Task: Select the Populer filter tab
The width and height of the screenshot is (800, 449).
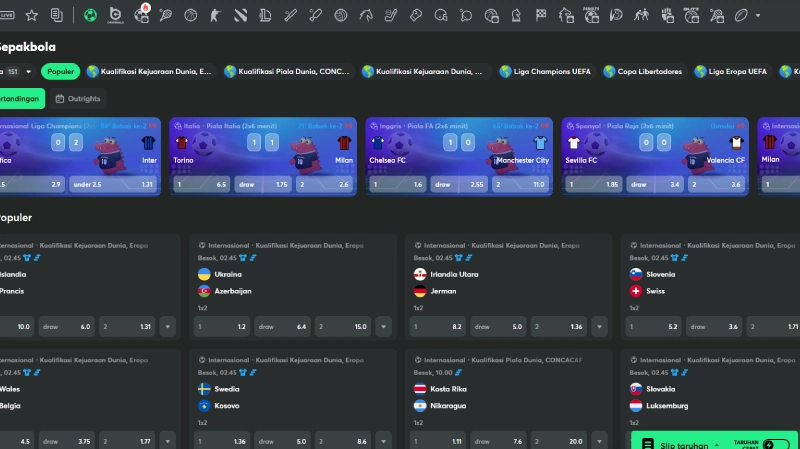Action: 61,71
